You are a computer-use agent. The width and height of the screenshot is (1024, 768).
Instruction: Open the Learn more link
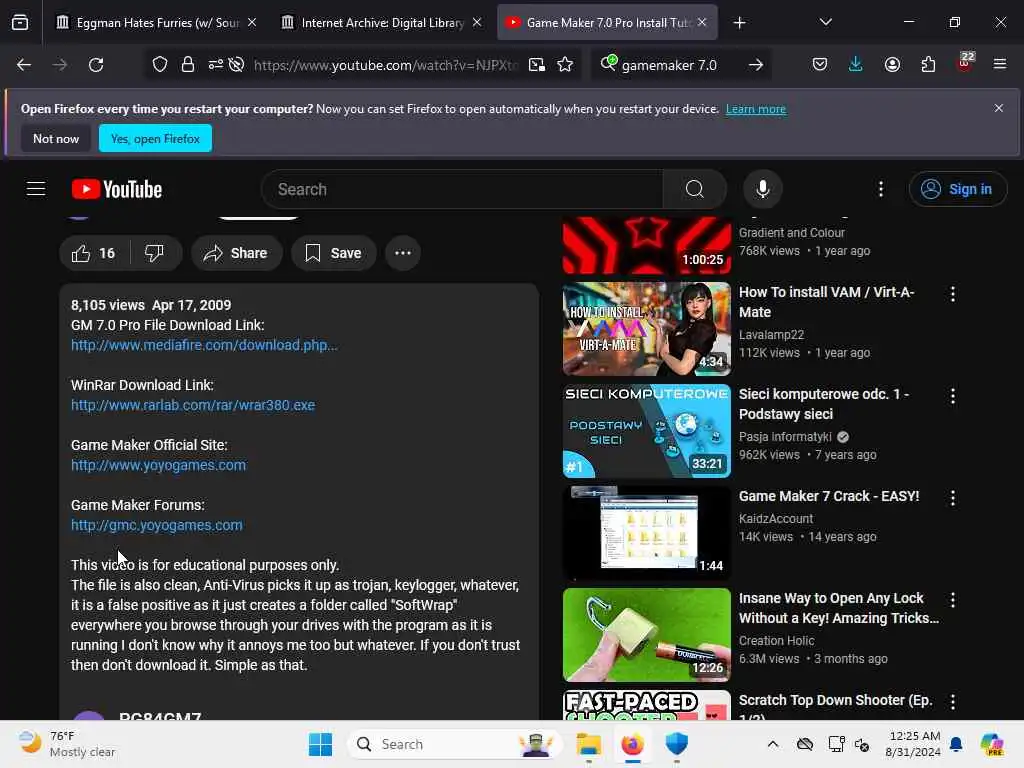pyautogui.click(x=756, y=109)
